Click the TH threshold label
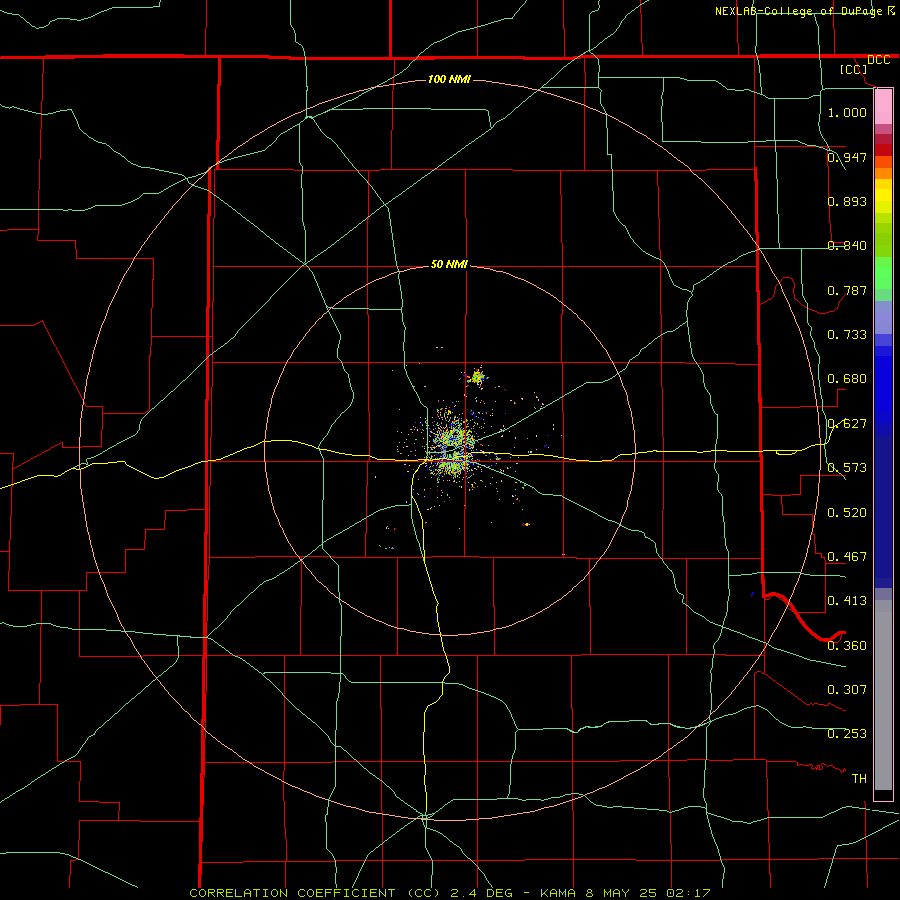The height and width of the screenshot is (900, 900). [x=859, y=778]
